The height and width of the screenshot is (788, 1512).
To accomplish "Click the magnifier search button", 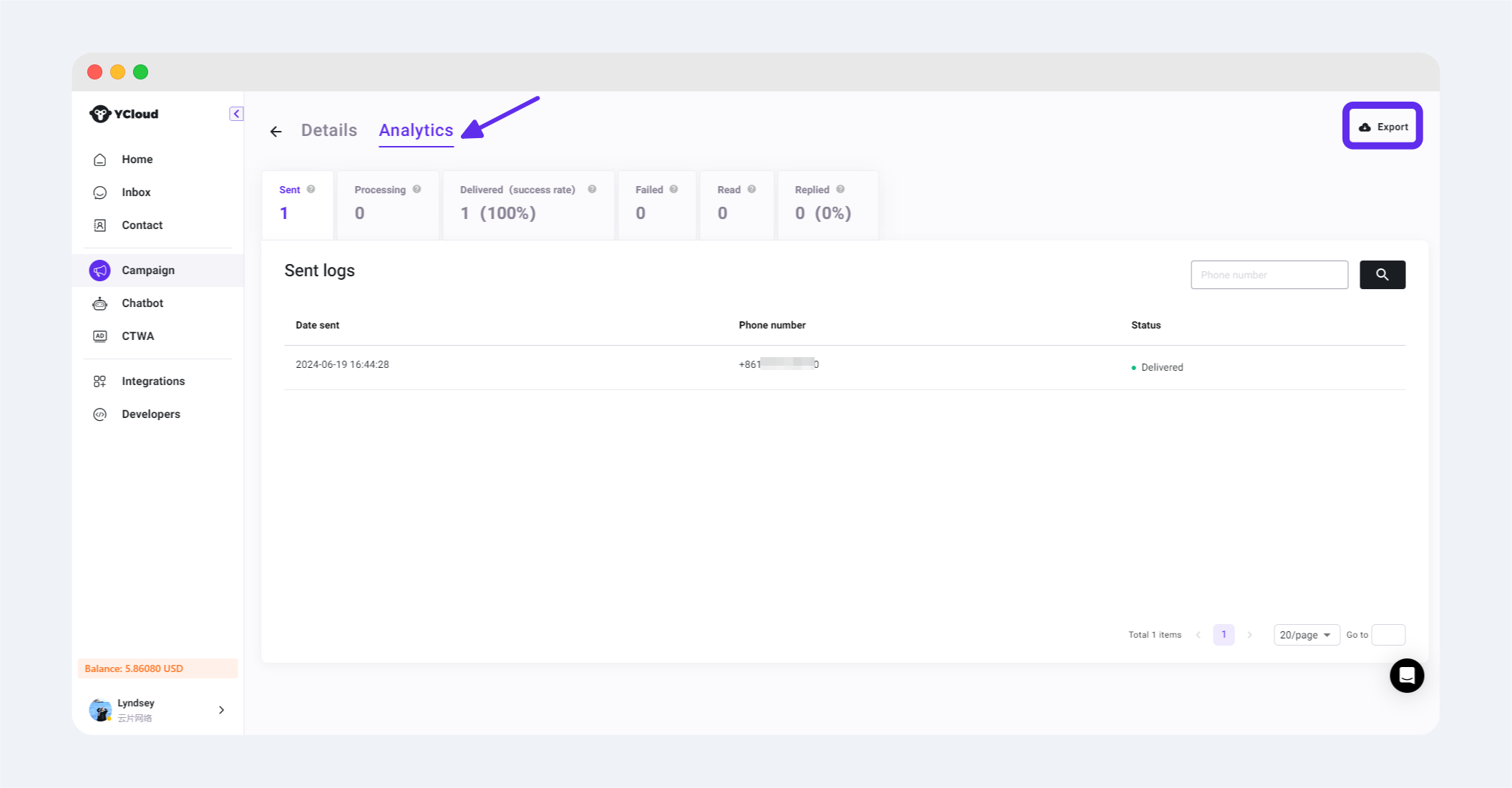I will [1382, 275].
